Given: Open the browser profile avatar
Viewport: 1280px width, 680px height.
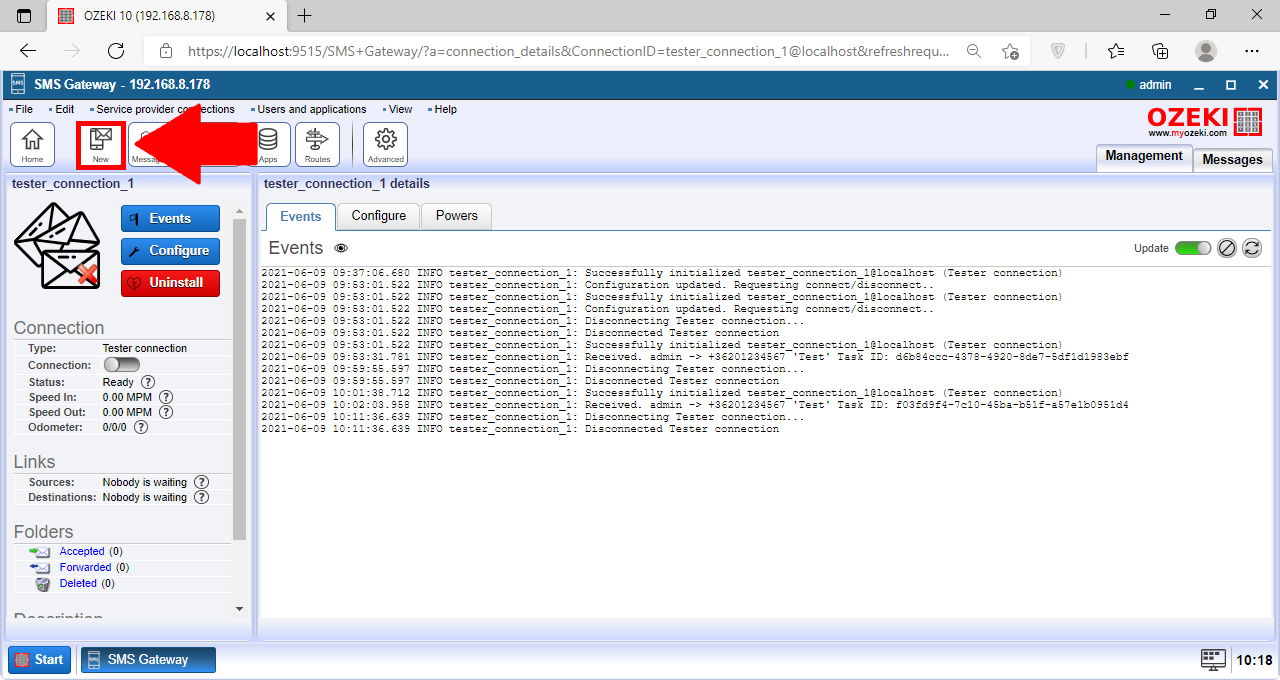Looking at the screenshot, I should click(1206, 51).
